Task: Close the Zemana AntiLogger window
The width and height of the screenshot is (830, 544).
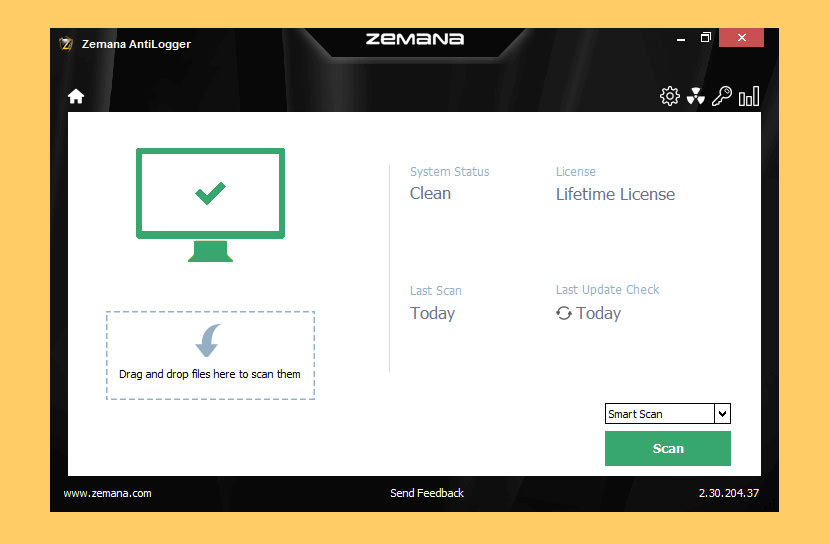Action: [741, 38]
